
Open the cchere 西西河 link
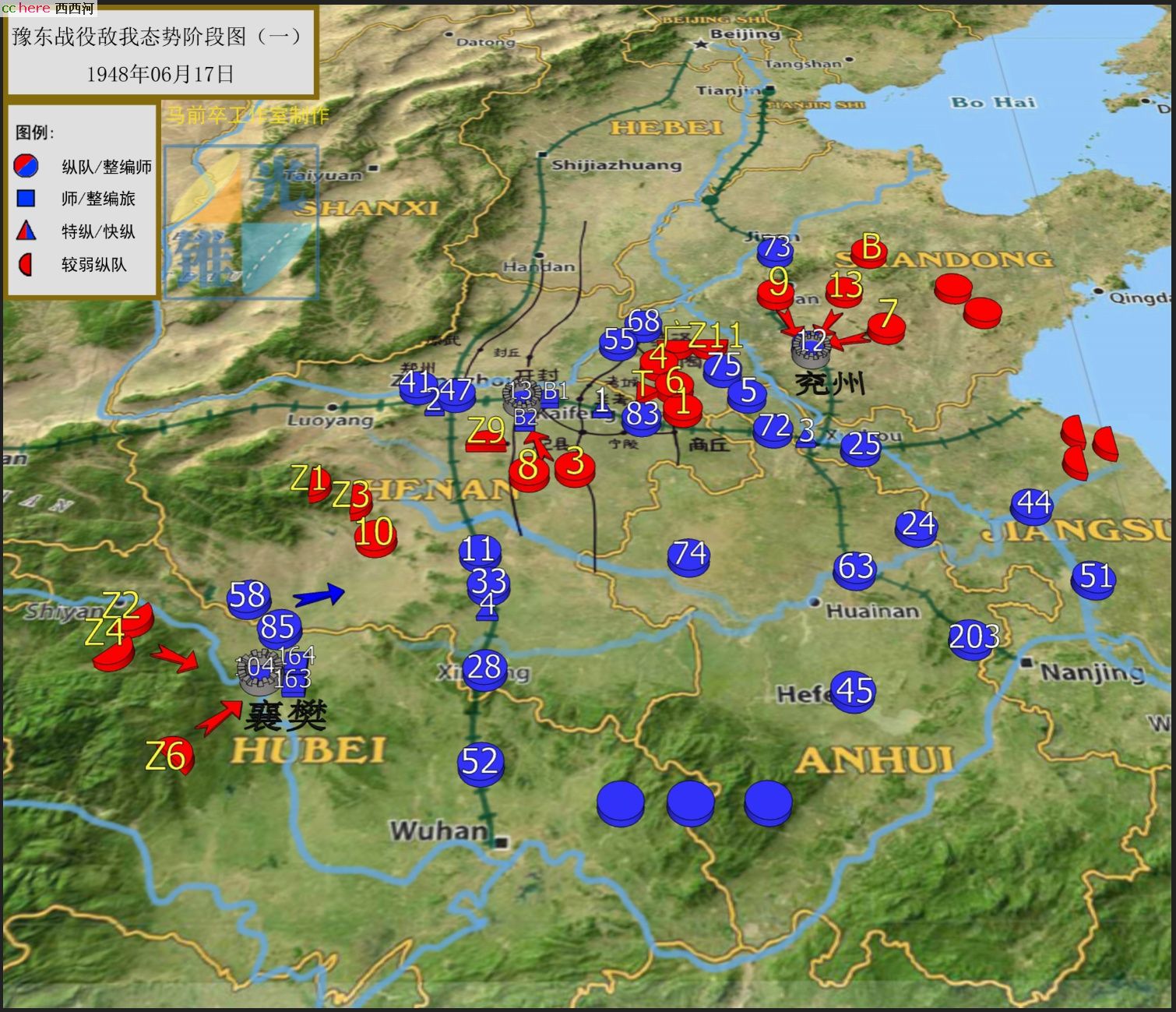tap(48, 8)
